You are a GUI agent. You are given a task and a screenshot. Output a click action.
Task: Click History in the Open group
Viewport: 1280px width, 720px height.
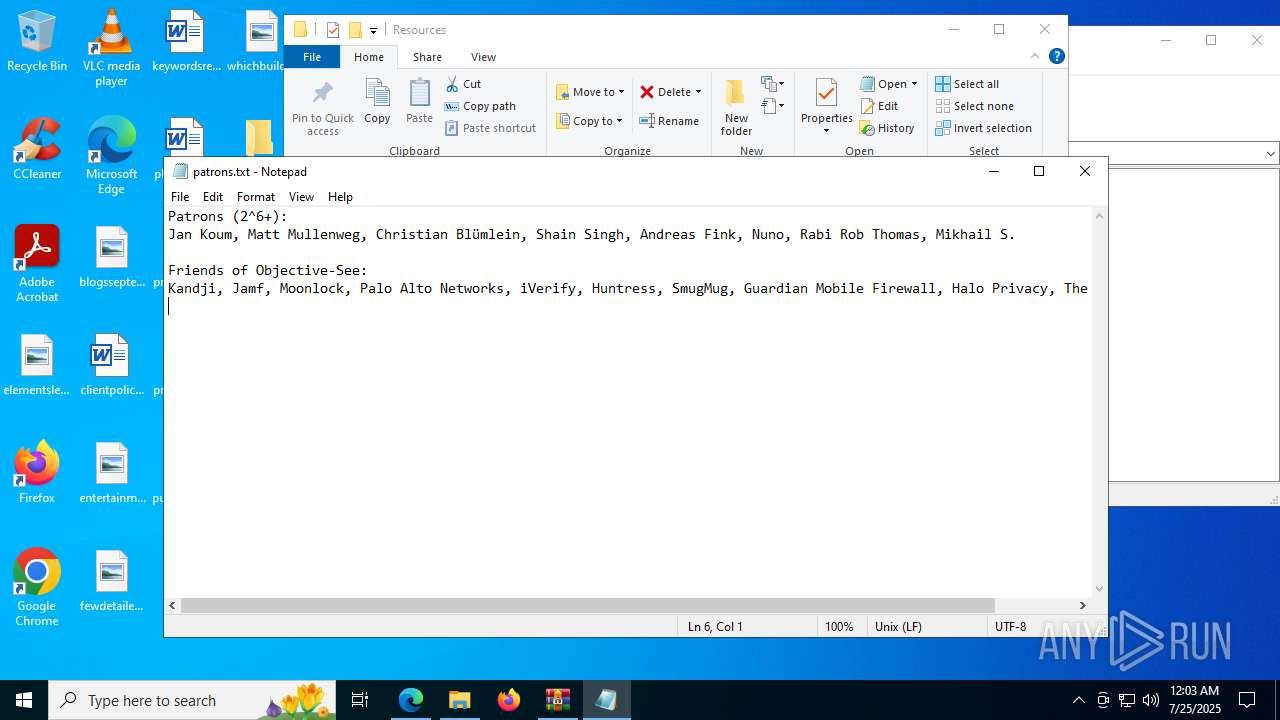[x=886, y=128]
